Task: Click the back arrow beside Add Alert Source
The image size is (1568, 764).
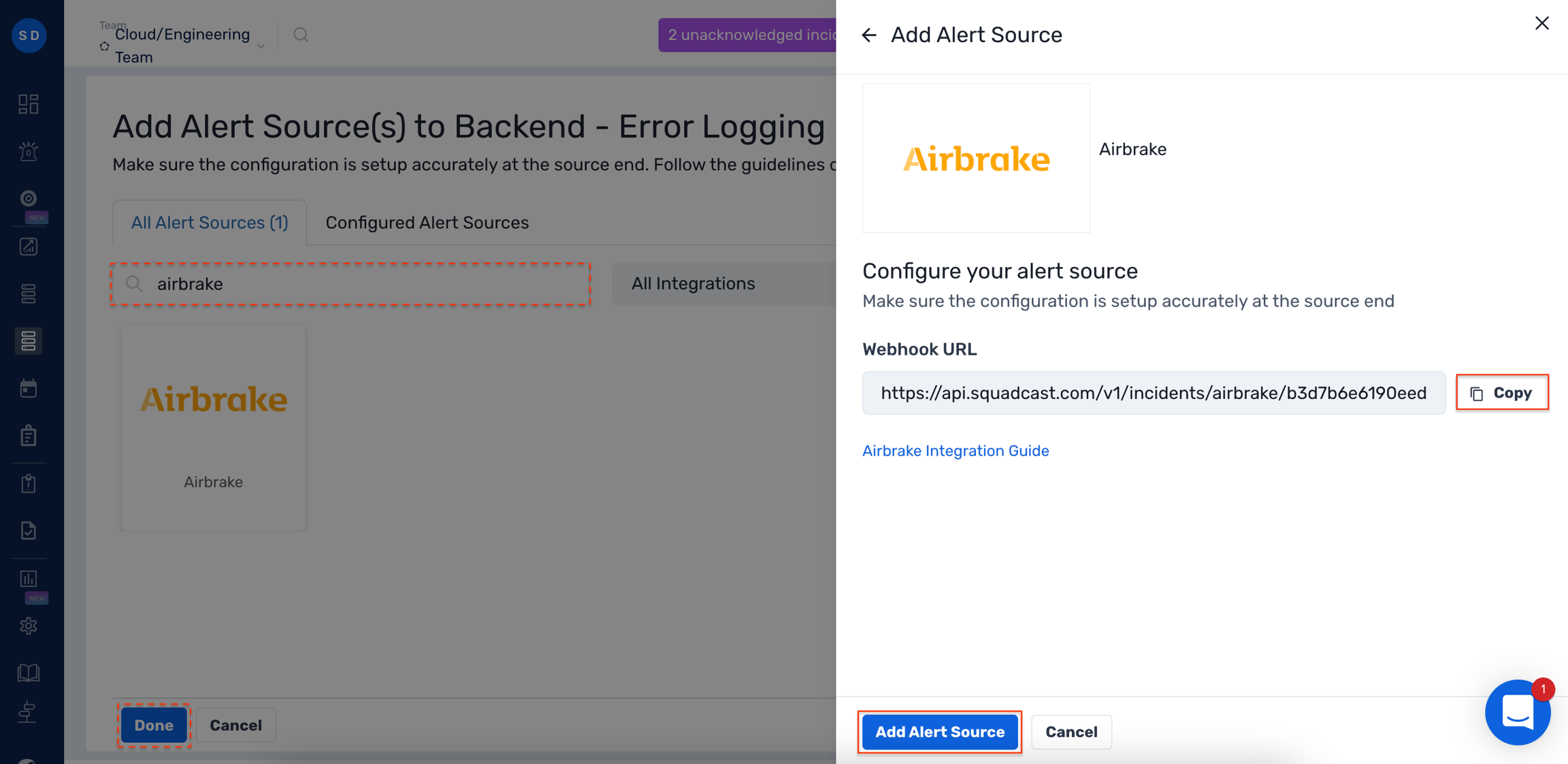Action: (x=869, y=35)
